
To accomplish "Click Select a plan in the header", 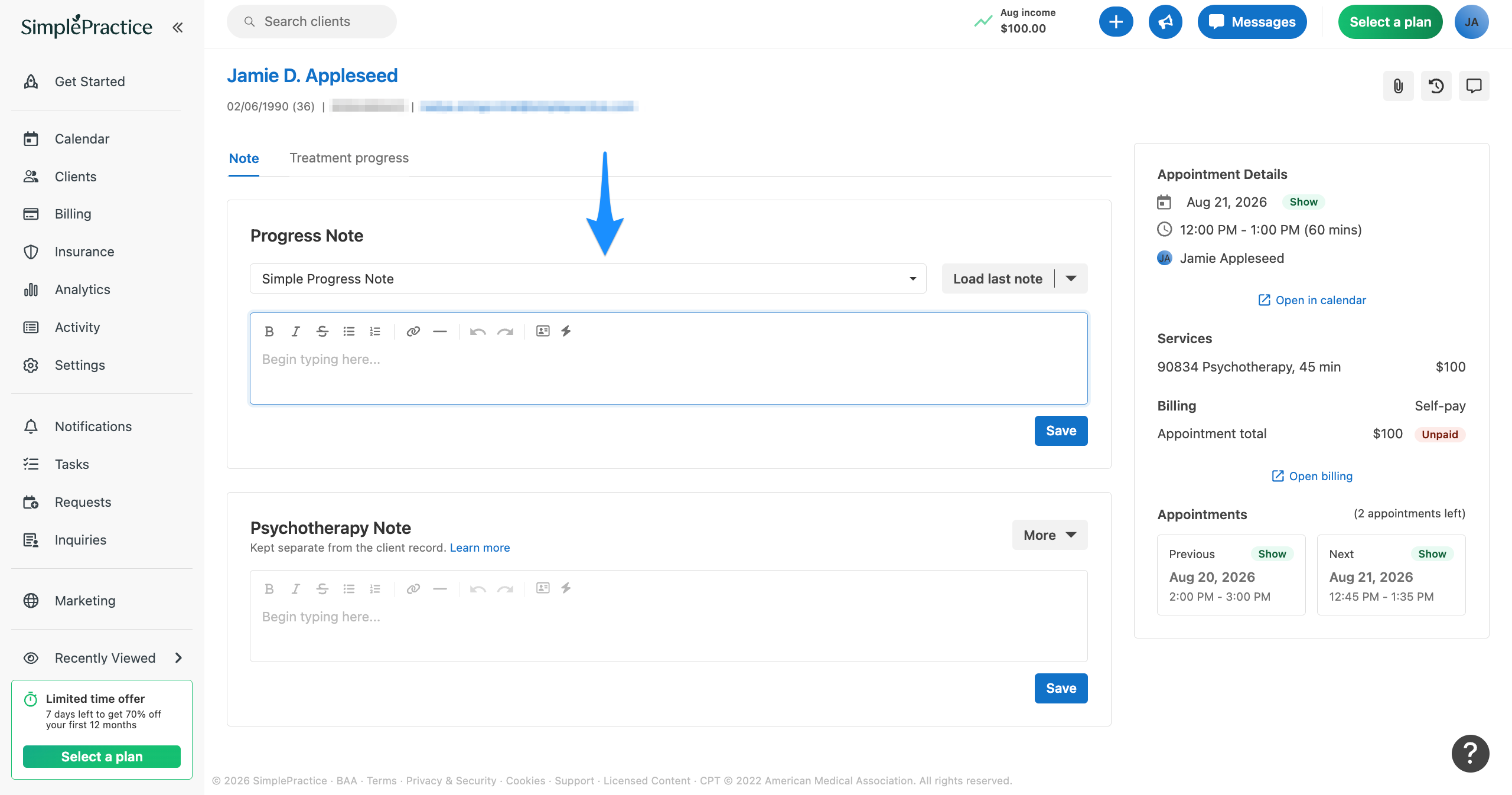I will [x=1390, y=22].
